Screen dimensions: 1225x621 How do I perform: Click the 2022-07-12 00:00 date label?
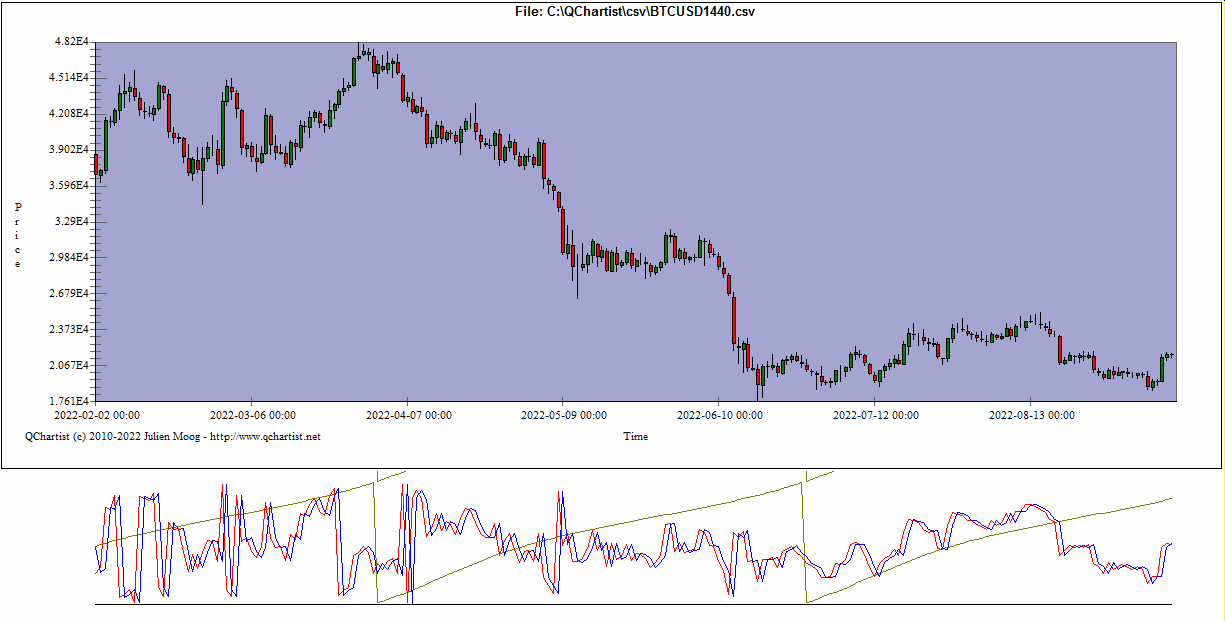(x=876, y=414)
